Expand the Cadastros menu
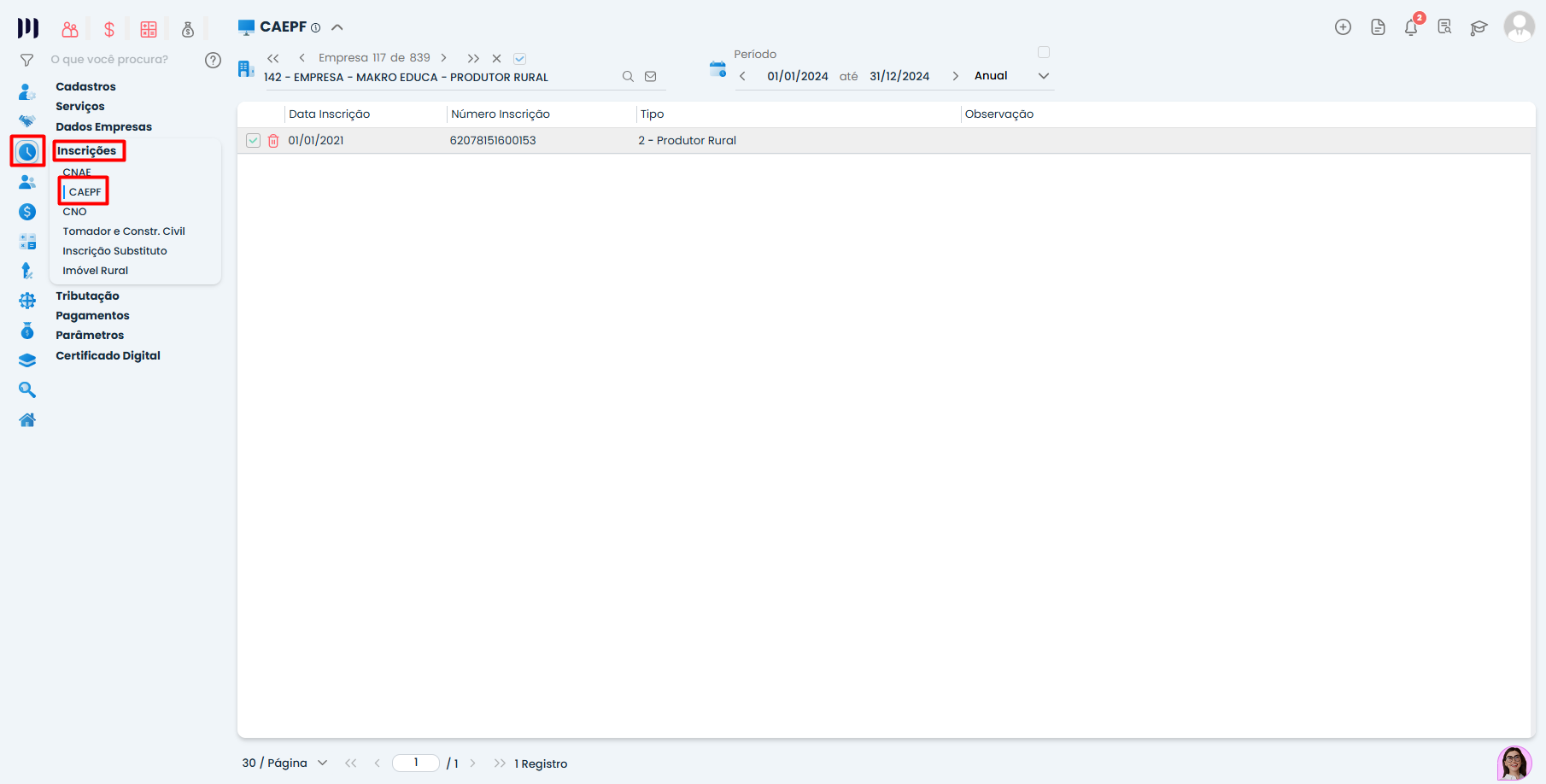The height and width of the screenshot is (784, 1546). [85, 86]
